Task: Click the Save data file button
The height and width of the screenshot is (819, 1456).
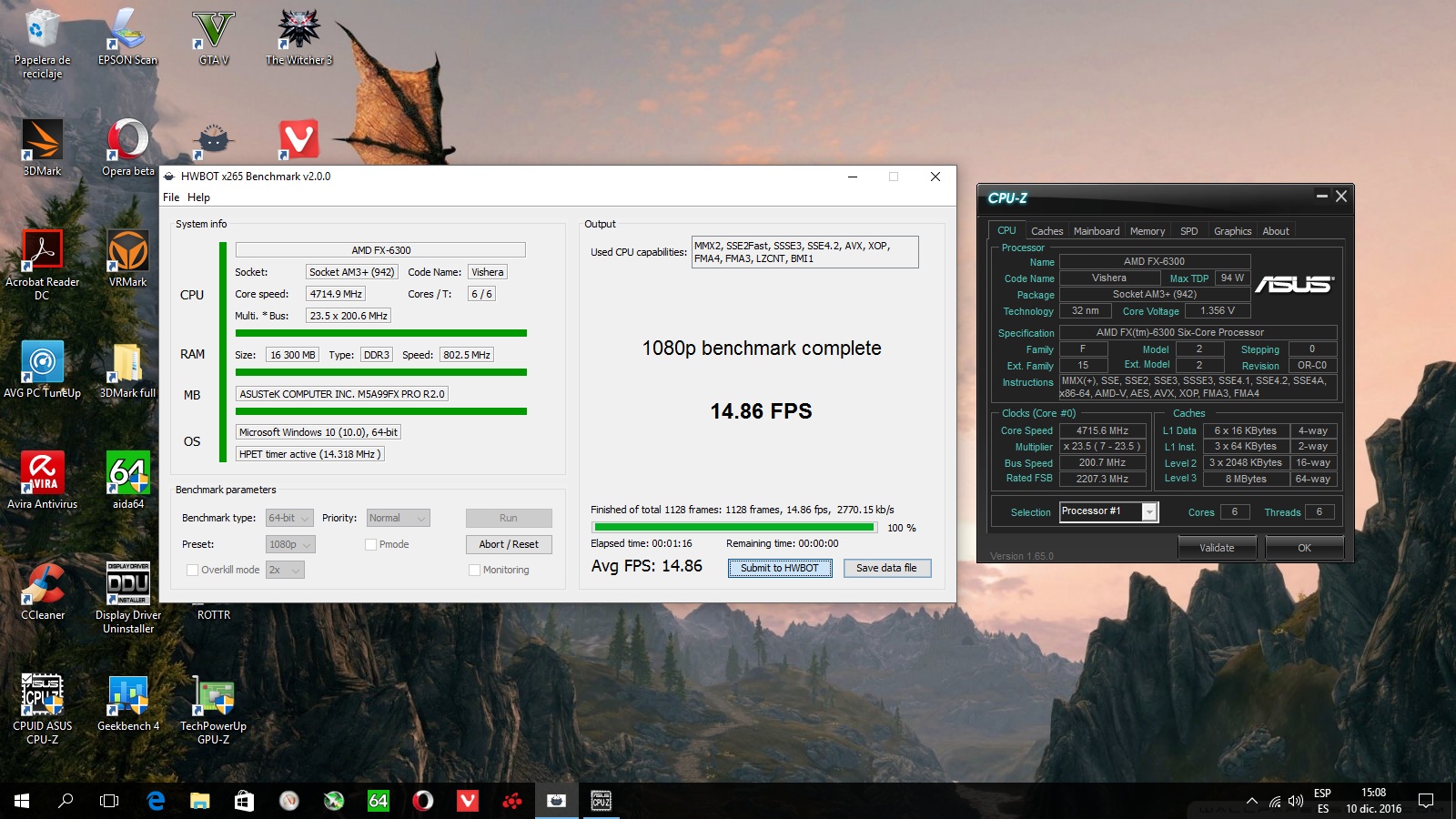Action: (x=886, y=568)
